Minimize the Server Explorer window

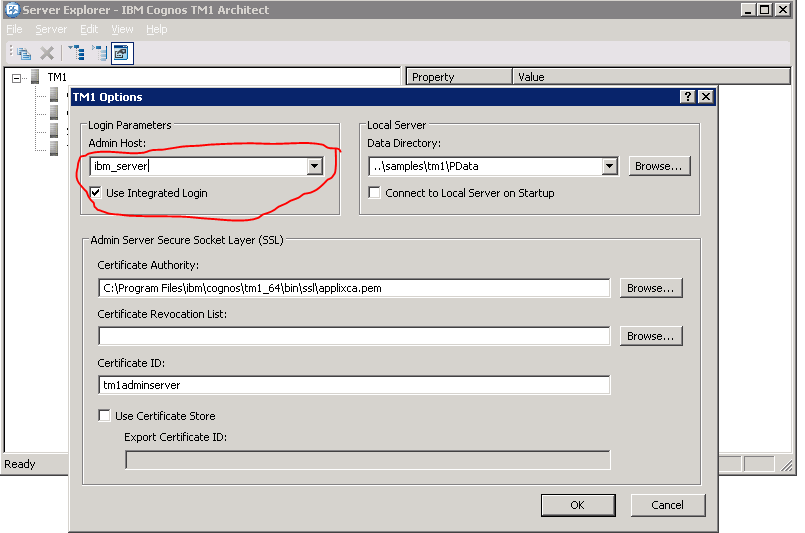(x=748, y=9)
